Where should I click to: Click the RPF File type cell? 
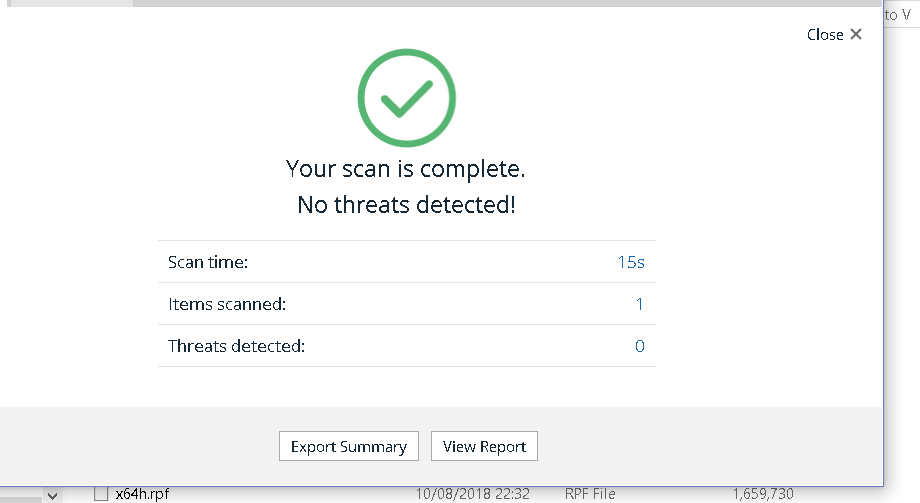point(590,494)
